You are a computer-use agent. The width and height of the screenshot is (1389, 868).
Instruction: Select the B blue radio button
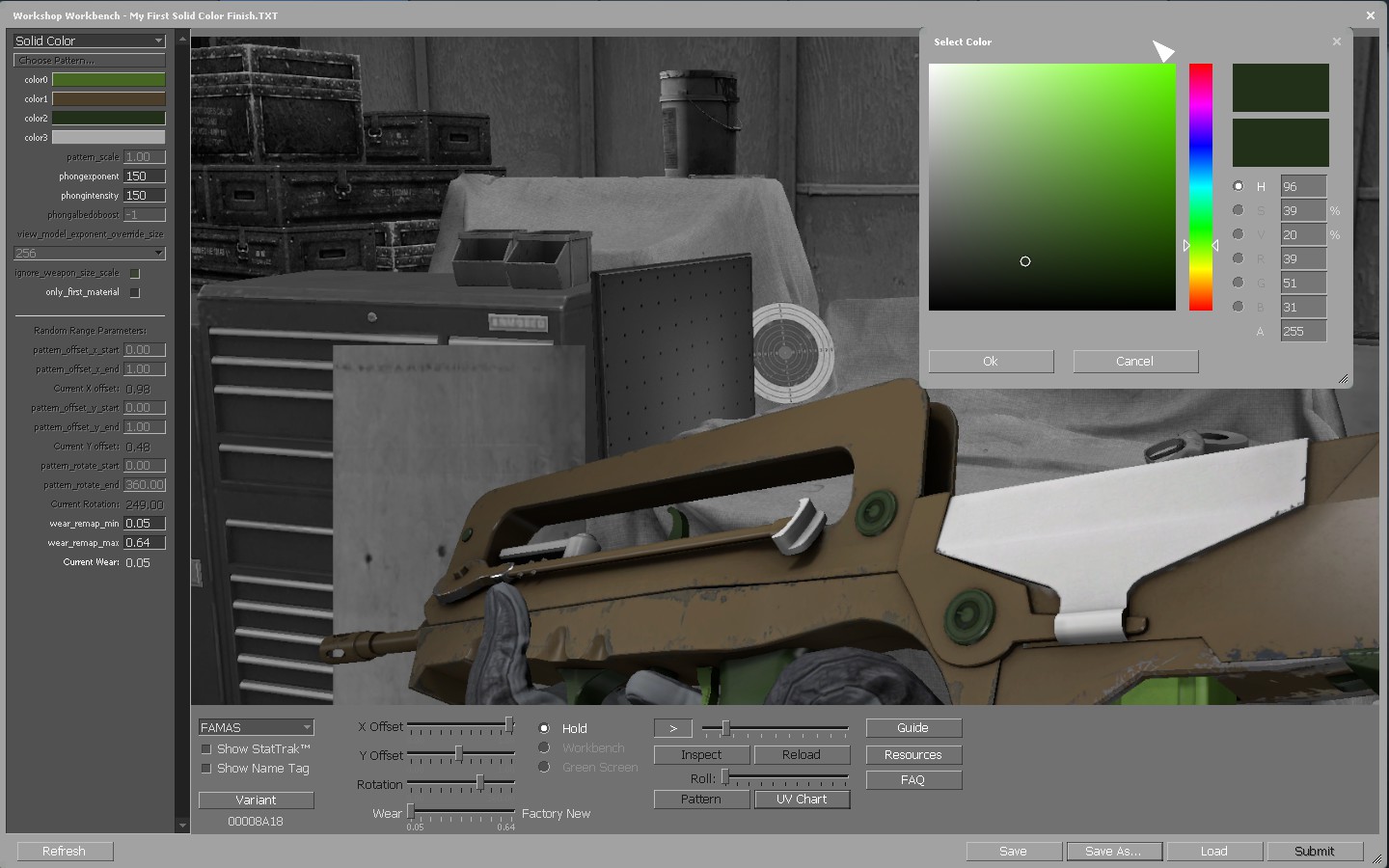coord(1239,307)
